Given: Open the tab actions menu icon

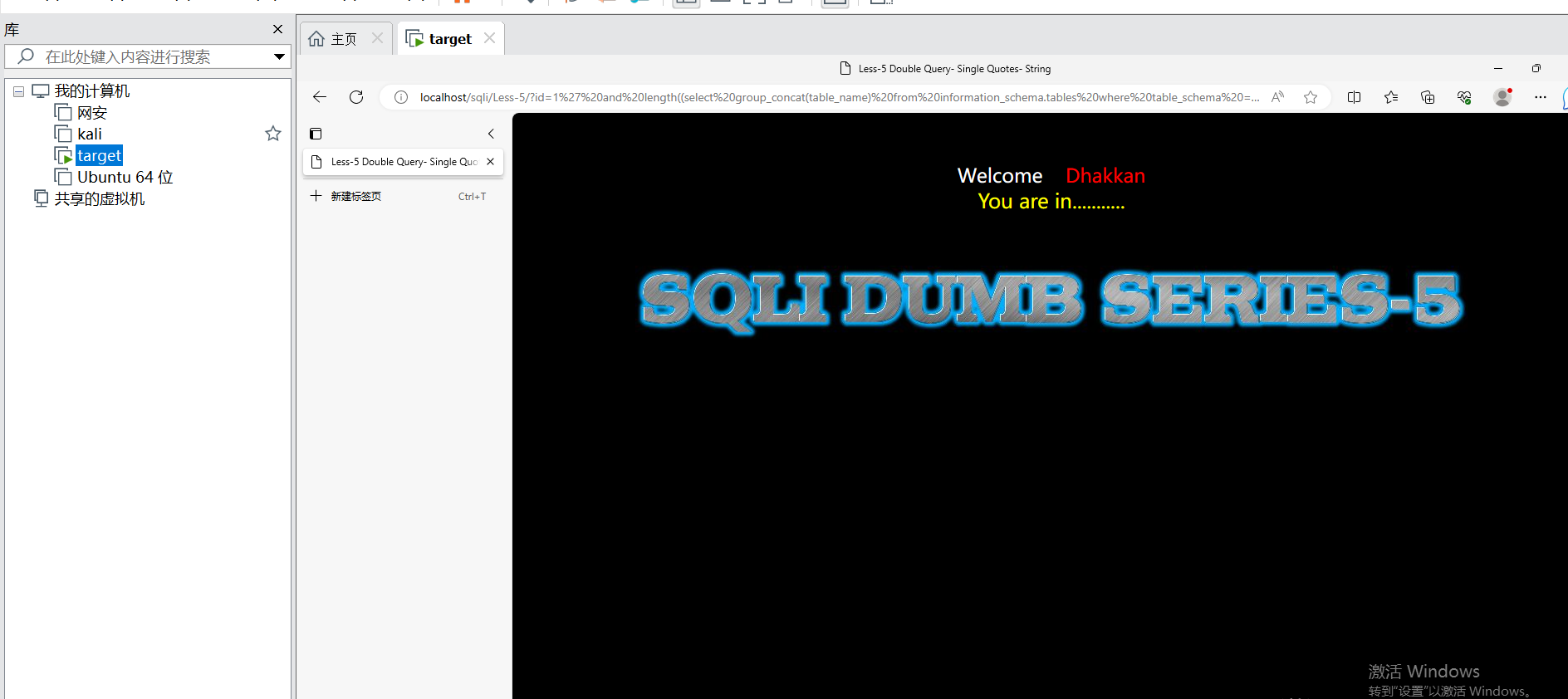Looking at the screenshot, I should pyautogui.click(x=316, y=134).
